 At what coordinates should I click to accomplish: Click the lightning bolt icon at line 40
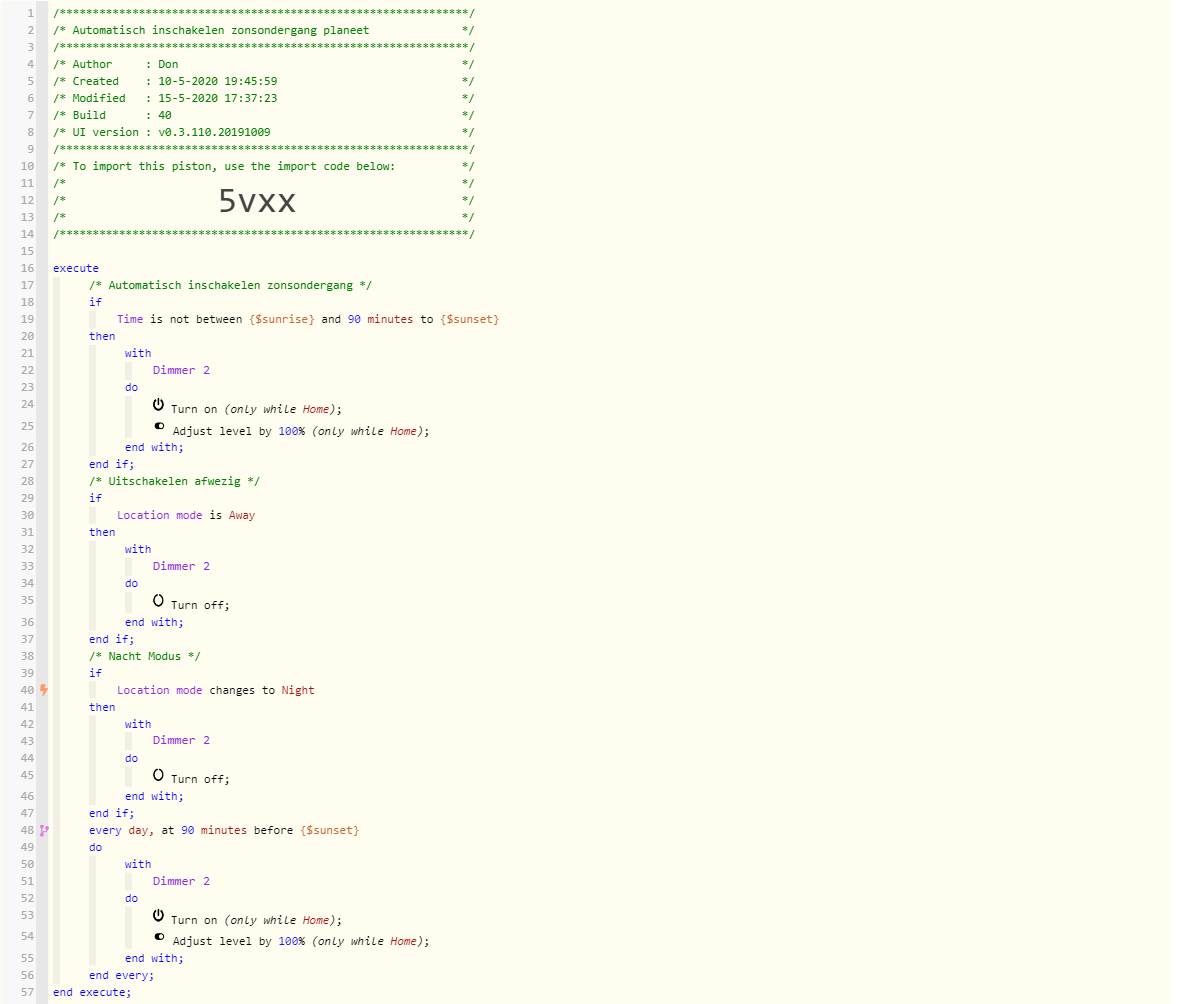[x=44, y=690]
